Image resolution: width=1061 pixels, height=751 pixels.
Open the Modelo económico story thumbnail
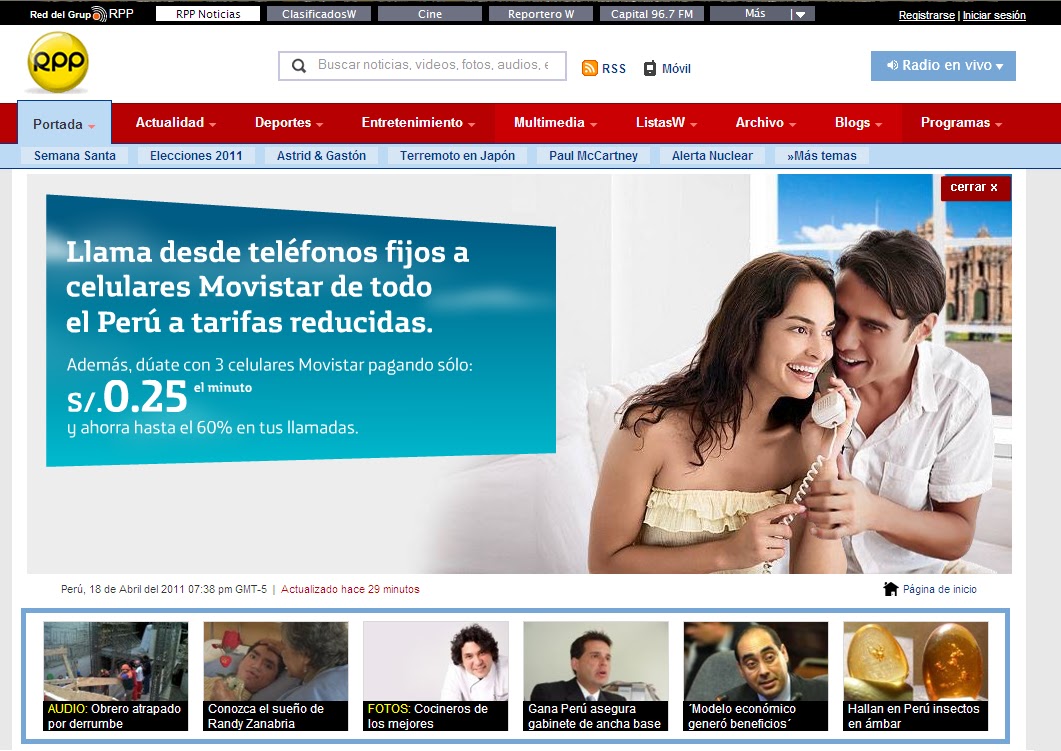point(756,661)
